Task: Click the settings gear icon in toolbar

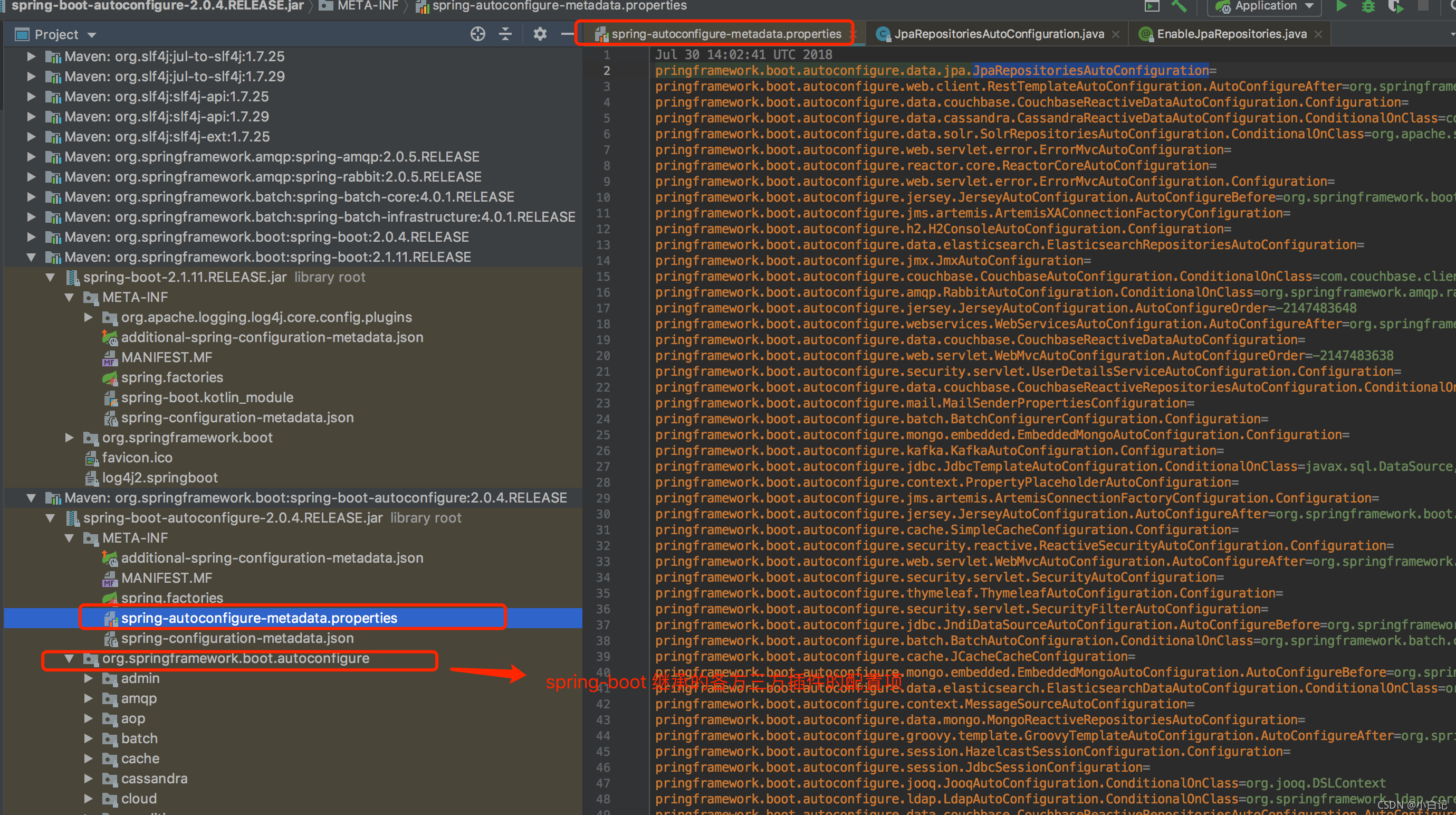Action: click(x=540, y=35)
